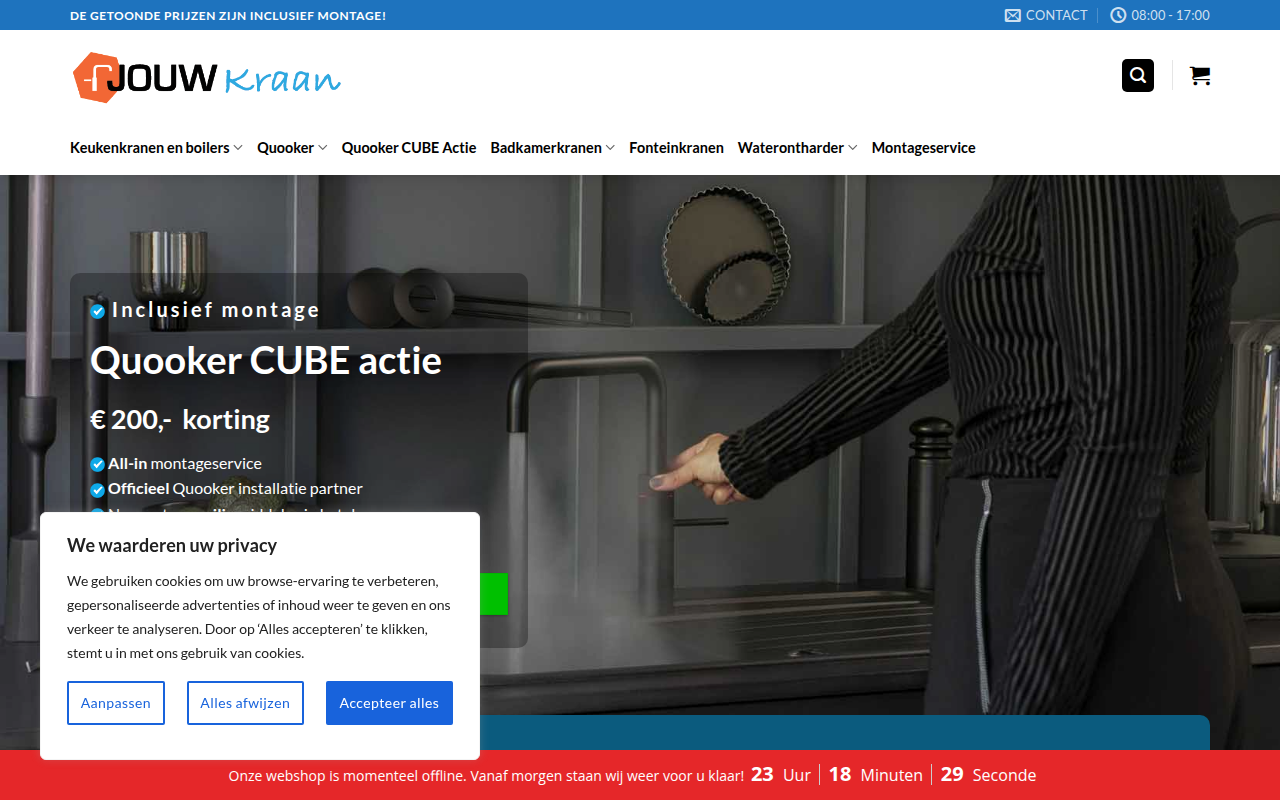Expand the Waterontharder chevron
Screen dimensions: 1280x800
click(x=853, y=148)
